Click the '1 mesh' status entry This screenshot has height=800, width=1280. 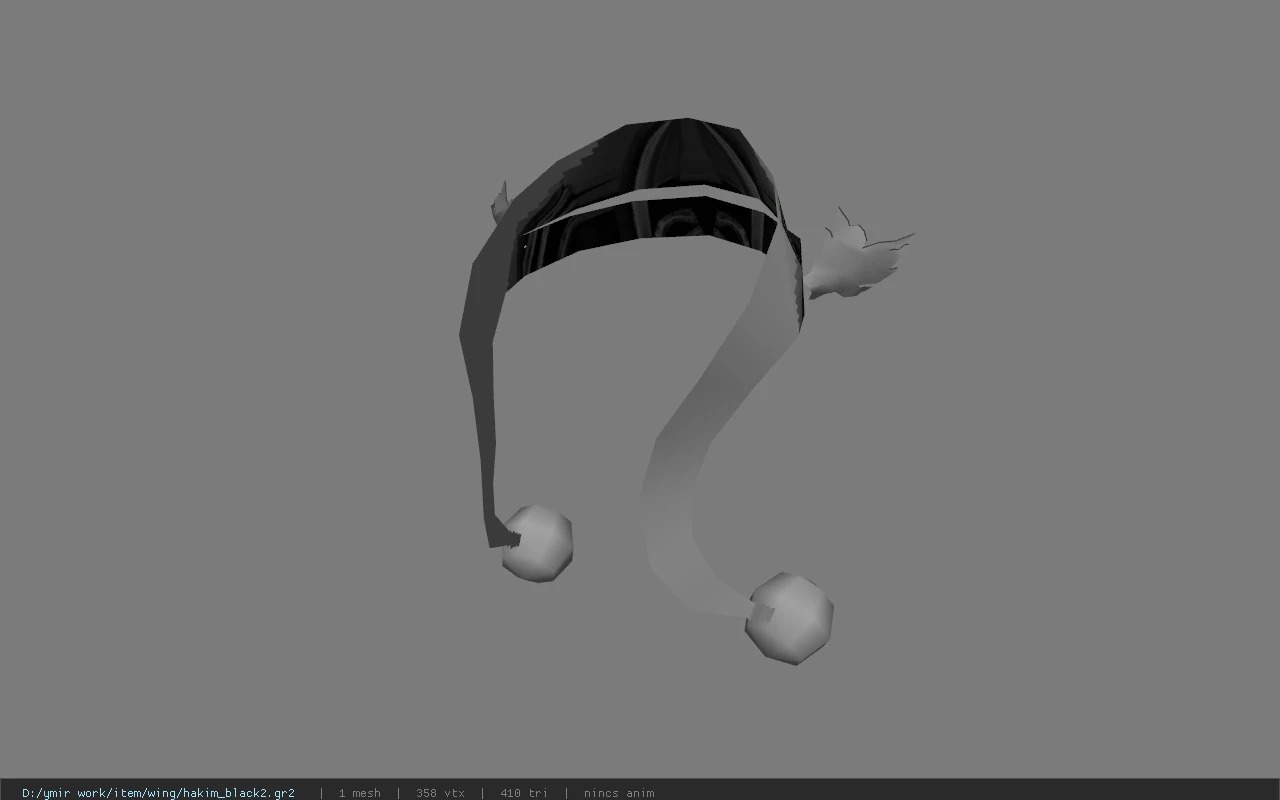359,793
